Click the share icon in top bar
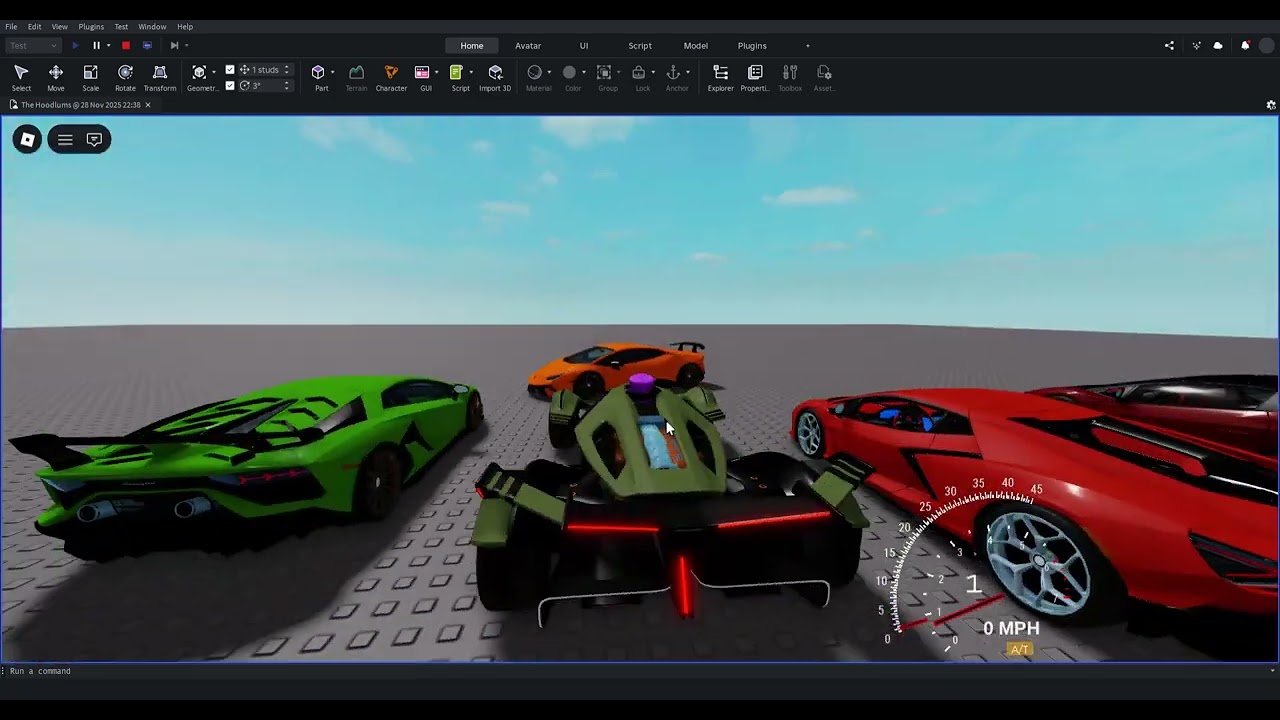This screenshot has width=1280, height=720. pyautogui.click(x=1169, y=45)
